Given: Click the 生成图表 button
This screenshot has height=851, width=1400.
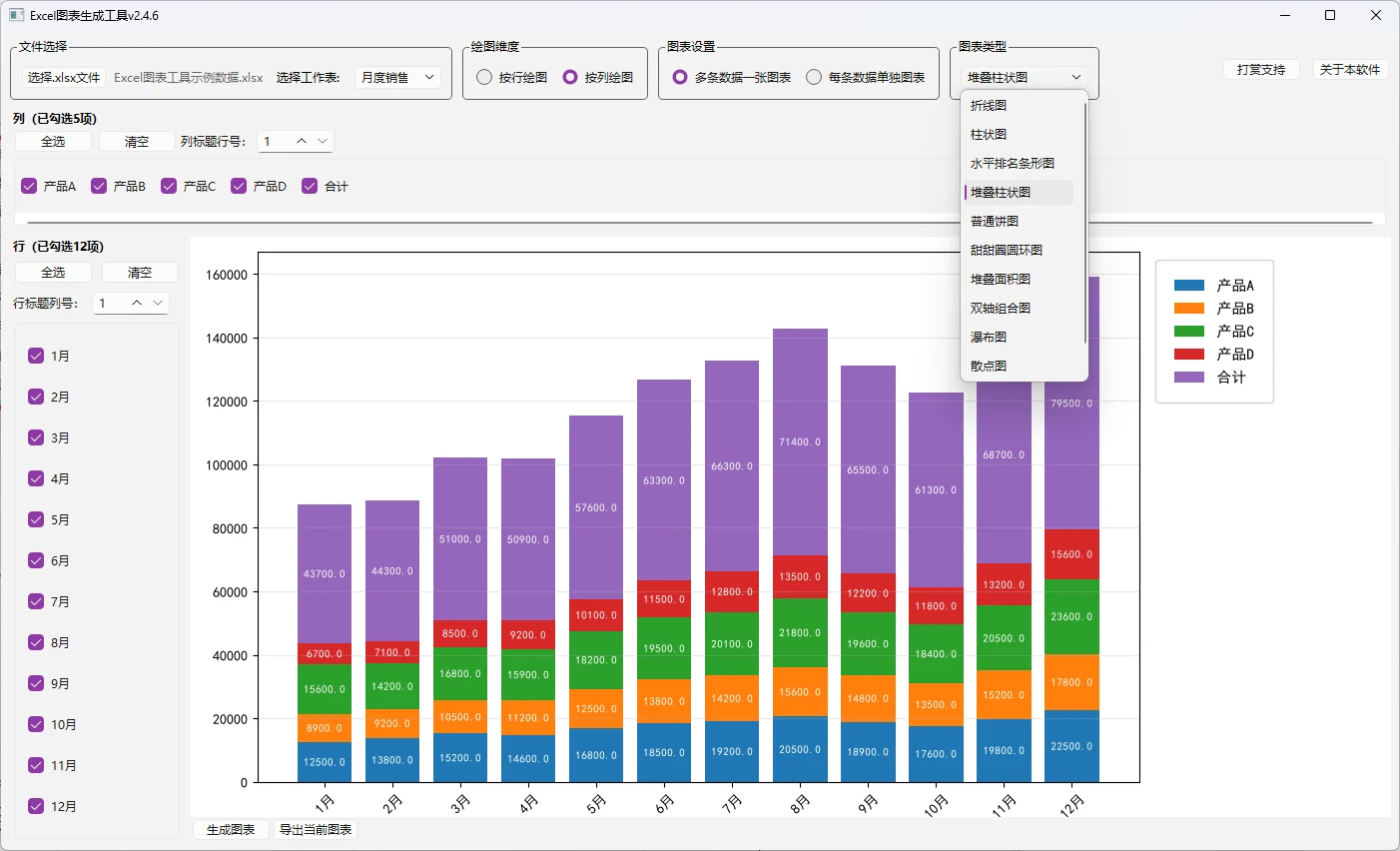Looking at the screenshot, I should (231, 830).
